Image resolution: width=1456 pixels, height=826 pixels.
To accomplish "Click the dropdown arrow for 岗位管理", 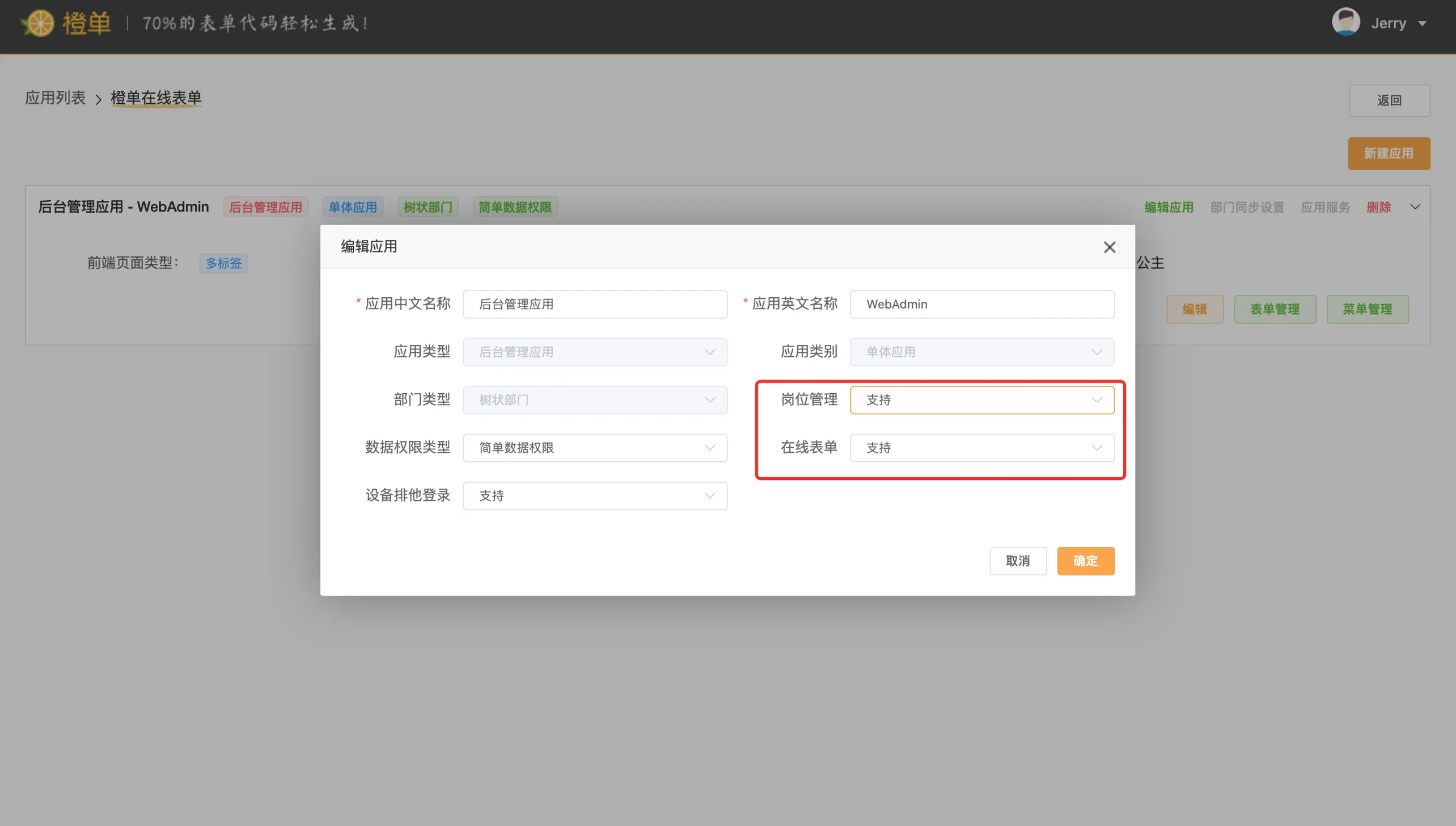I will click(x=1098, y=400).
